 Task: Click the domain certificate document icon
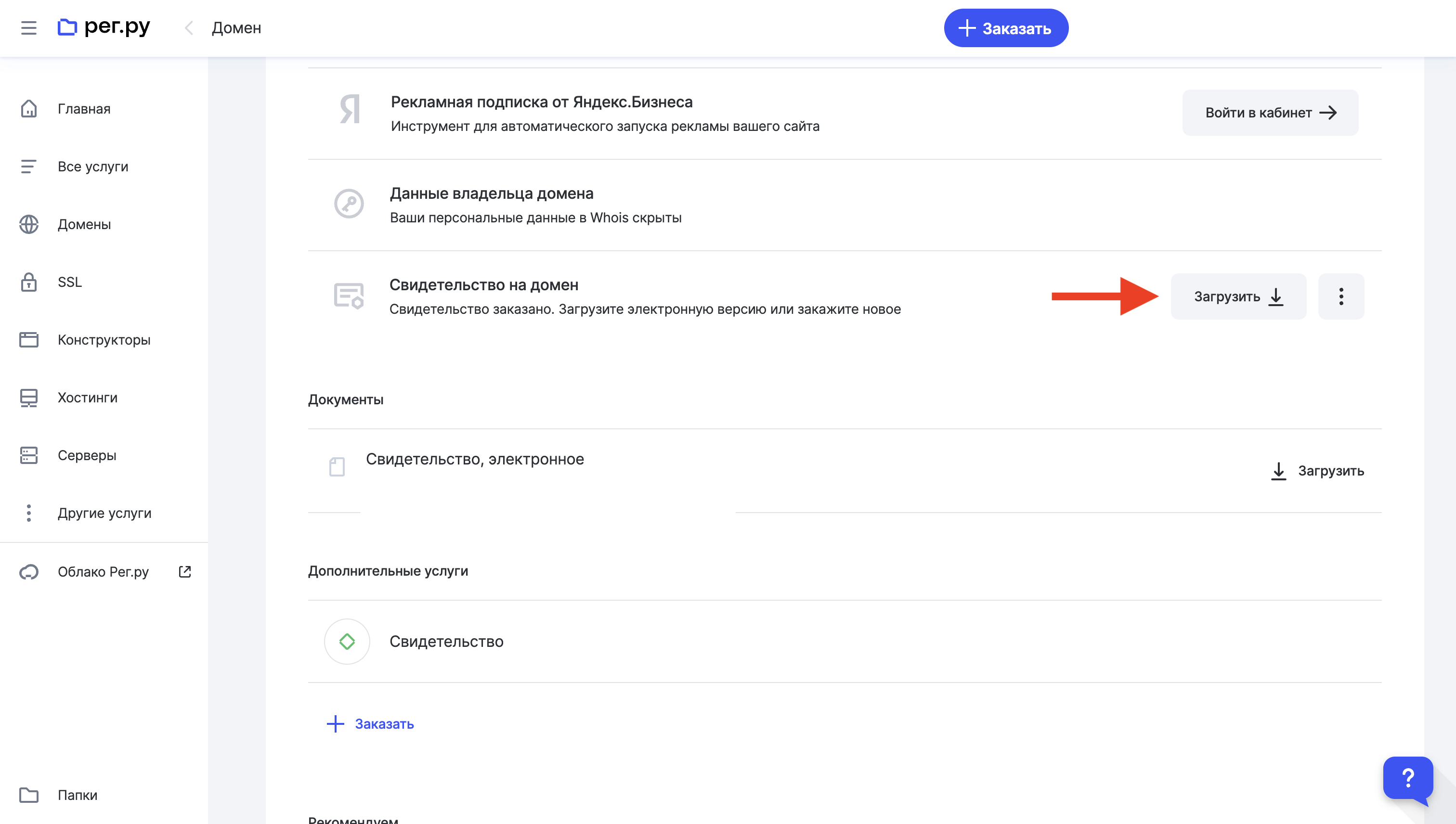point(349,296)
